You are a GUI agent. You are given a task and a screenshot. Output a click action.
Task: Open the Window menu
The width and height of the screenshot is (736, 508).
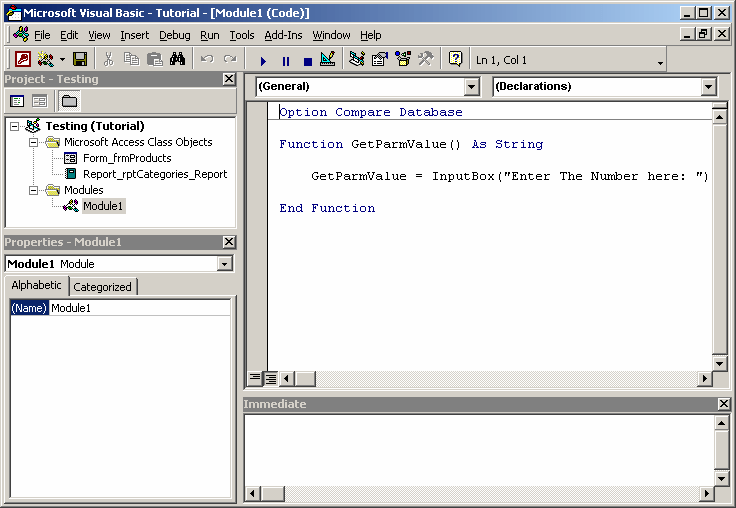(331, 35)
